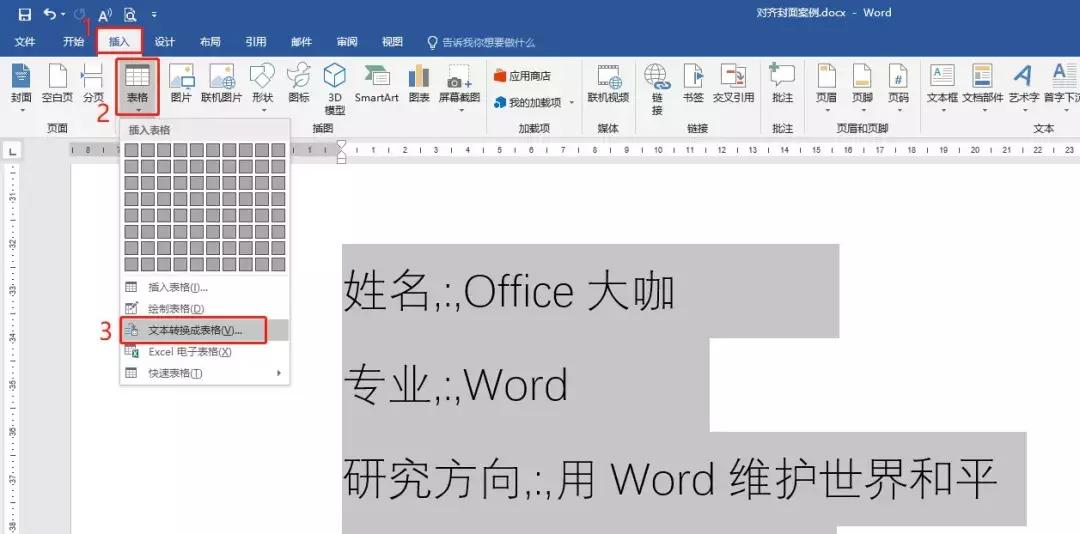Open Customize Quick Access Toolbar arrow

[x=154, y=14]
